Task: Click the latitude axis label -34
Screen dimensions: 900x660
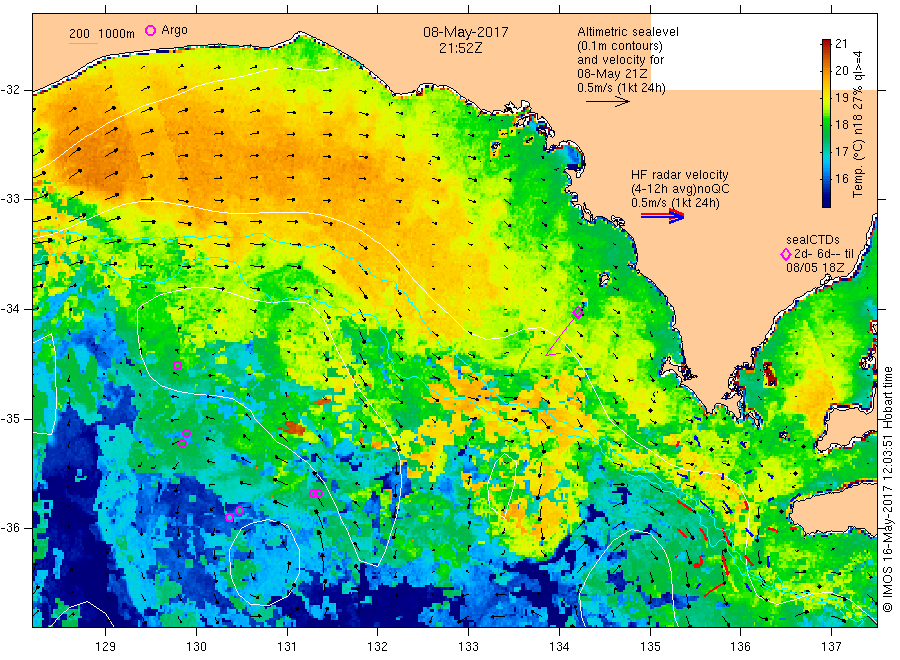Action: pos(10,309)
